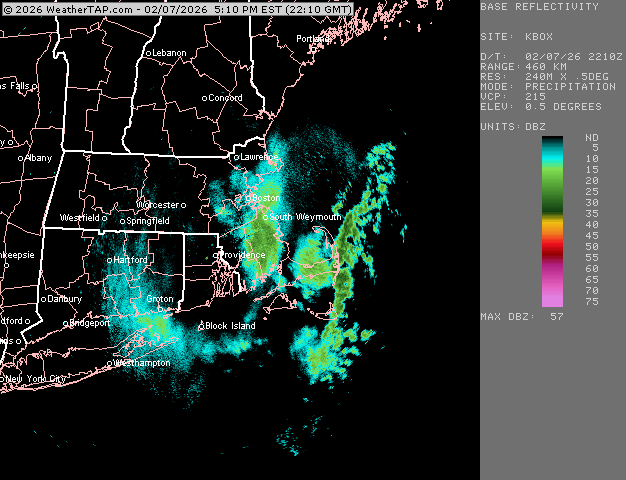Viewport: 626px width, 480px height.
Task: Click the MAX DBZ: 57 readout
Action: 522,316
